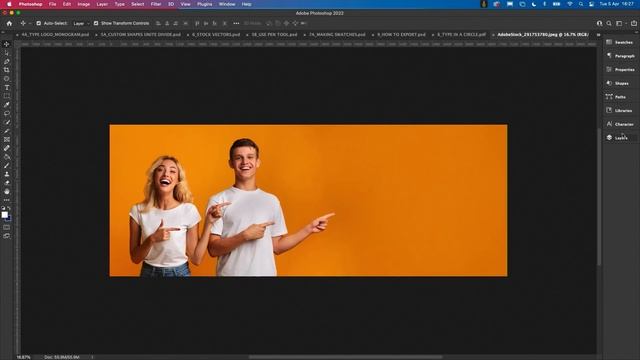640x360 pixels.
Task: Toggle Show Transform Controls checkbox
Action: tap(96, 23)
